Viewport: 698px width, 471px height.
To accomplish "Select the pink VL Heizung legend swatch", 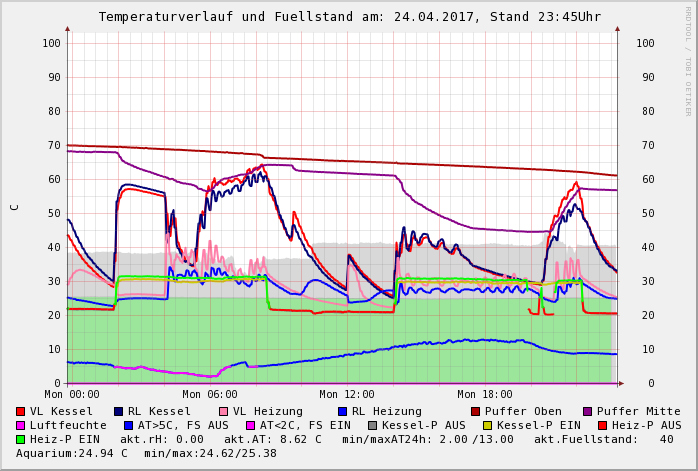I will pos(222,411).
